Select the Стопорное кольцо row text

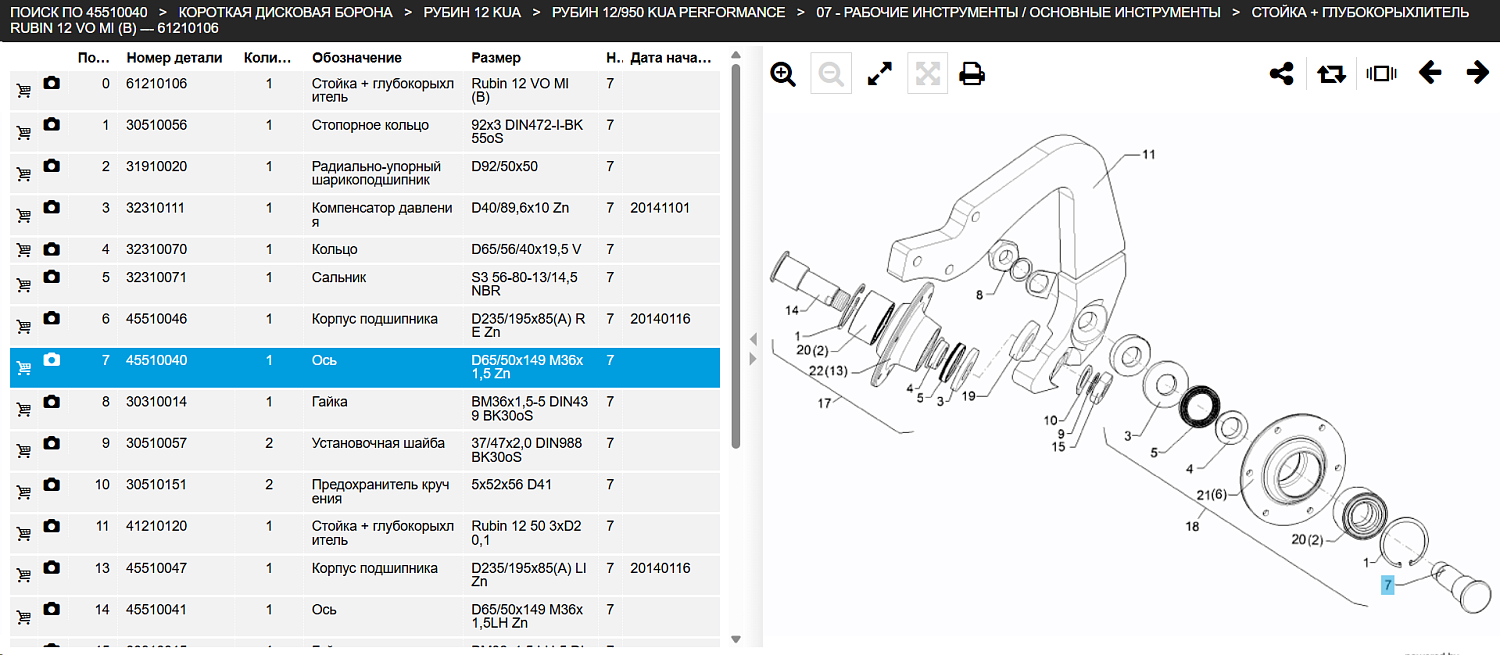click(x=370, y=125)
